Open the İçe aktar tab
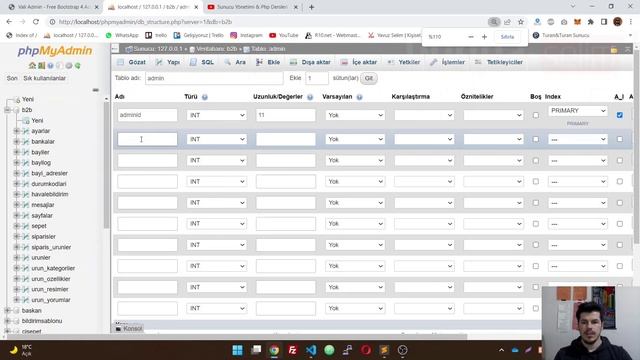 [x=359, y=62]
